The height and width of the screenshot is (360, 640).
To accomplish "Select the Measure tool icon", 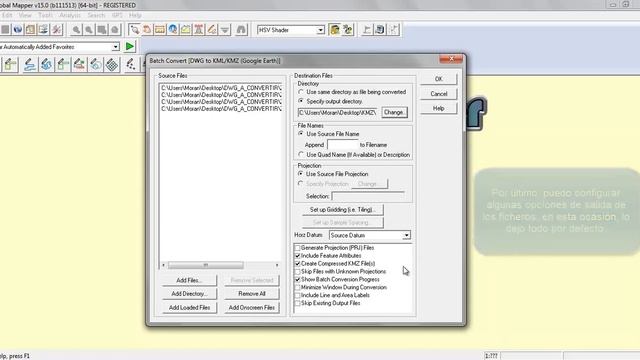I will pyautogui.click(x=160, y=29).
